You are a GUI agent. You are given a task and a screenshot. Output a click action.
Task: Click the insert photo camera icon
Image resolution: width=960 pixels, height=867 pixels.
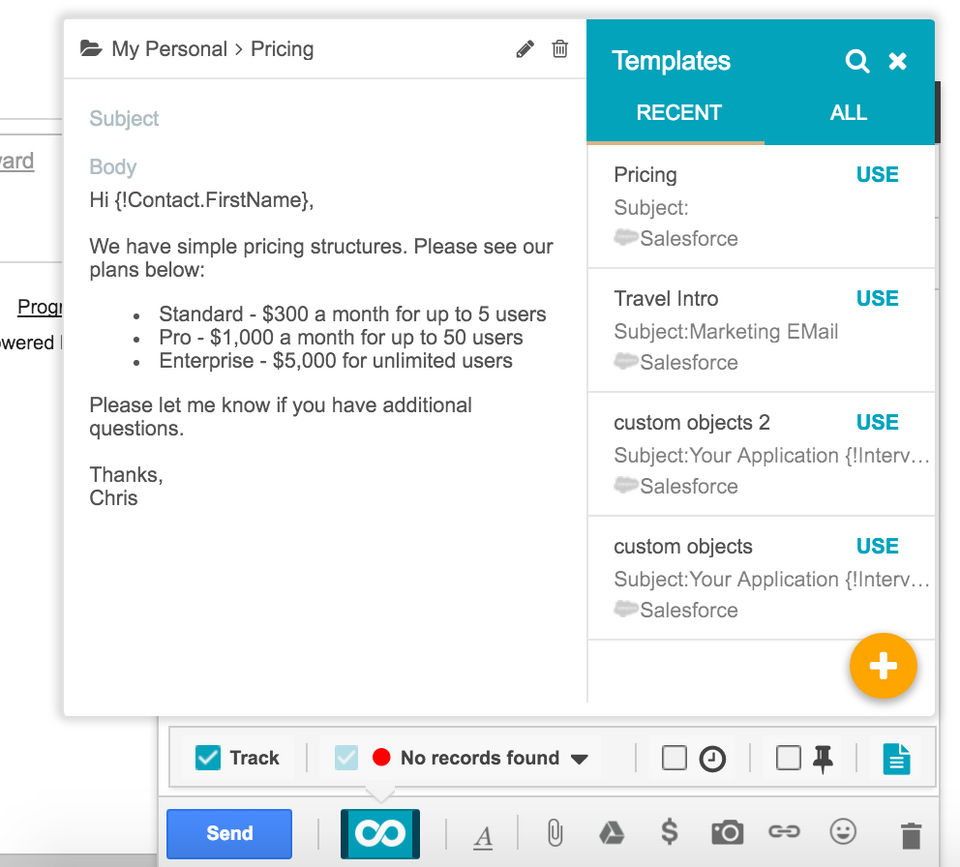coord(727,832)
